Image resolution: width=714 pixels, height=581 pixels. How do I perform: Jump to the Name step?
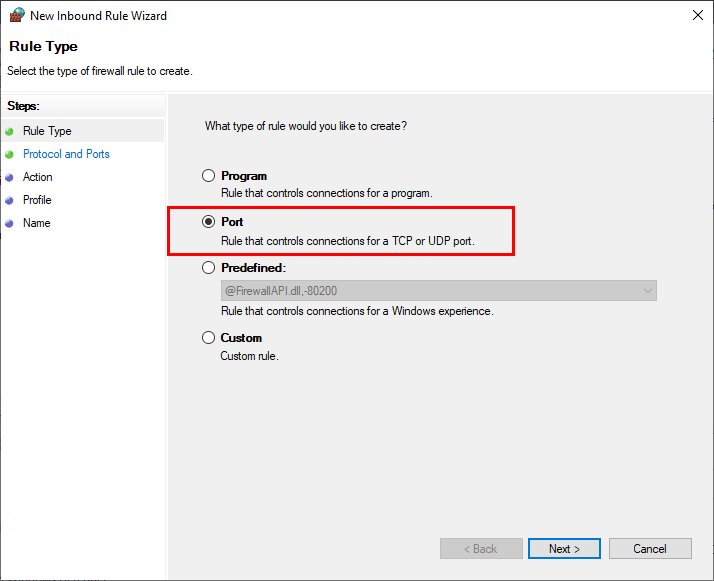pos(37,223)
